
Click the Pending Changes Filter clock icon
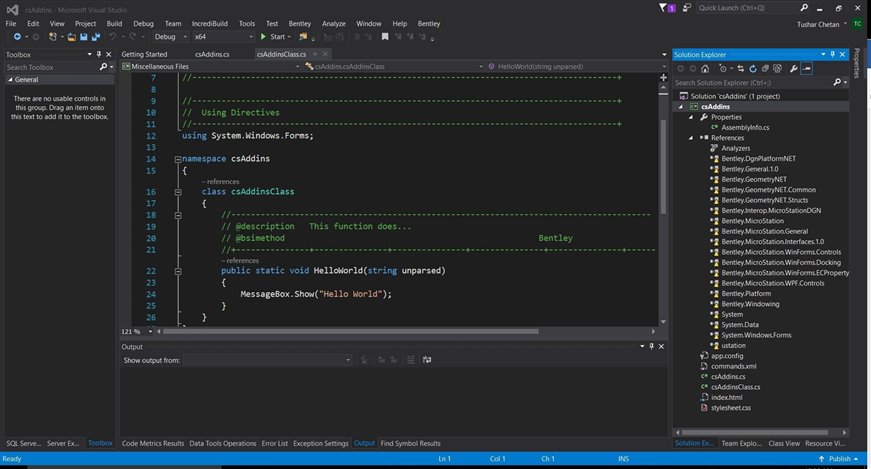pos(723,69)
